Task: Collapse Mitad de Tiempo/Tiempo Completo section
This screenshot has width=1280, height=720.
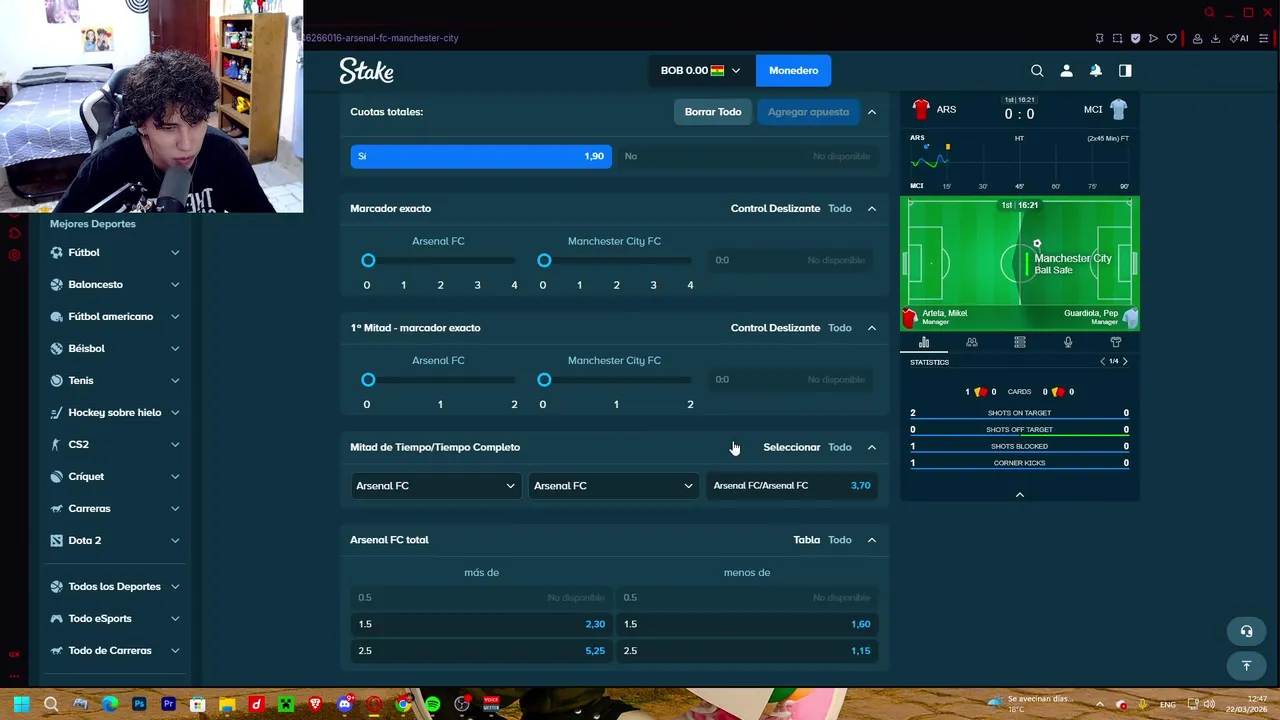Action: click(872, 447)
